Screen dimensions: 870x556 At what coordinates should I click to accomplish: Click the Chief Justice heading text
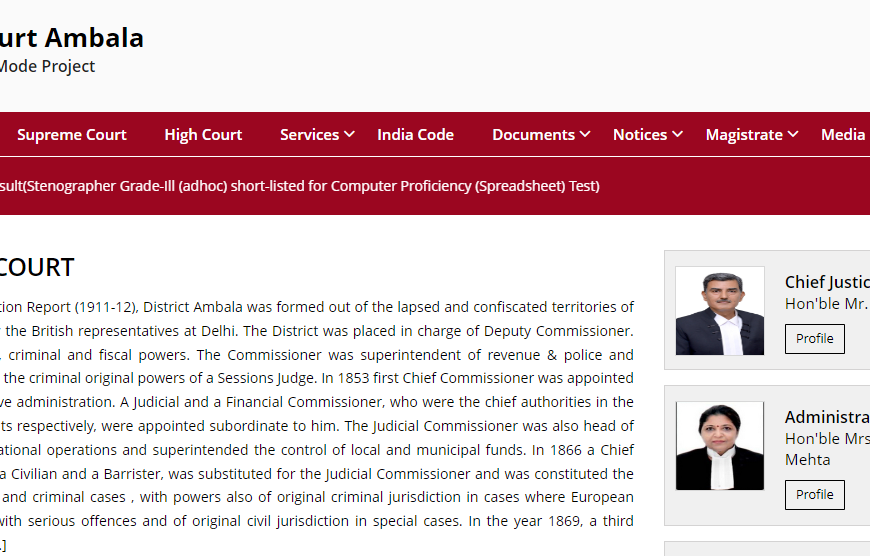pyautogui.click(x=827, y=282)
